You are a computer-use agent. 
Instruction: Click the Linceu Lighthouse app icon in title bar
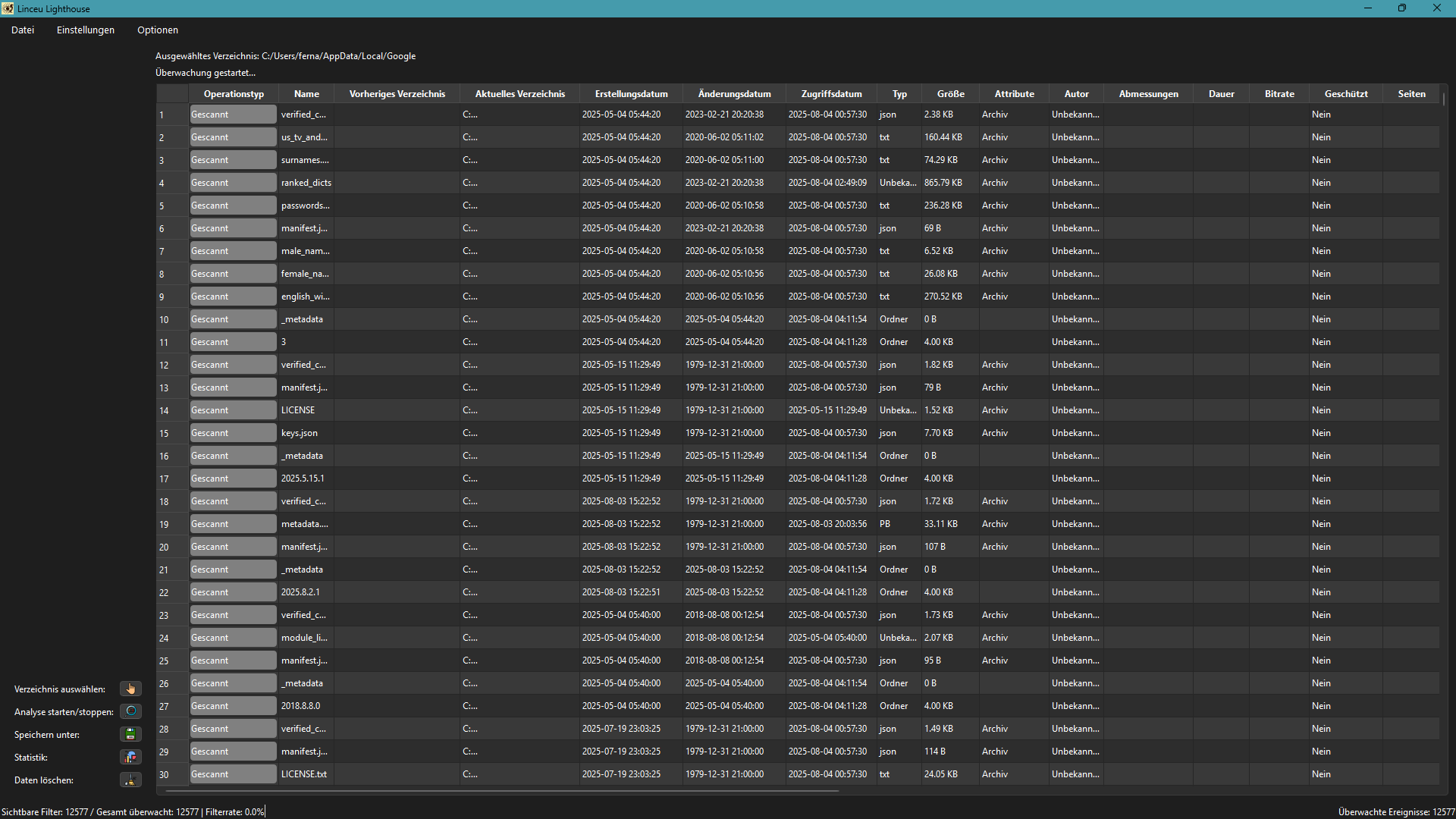tap(8, 8)
